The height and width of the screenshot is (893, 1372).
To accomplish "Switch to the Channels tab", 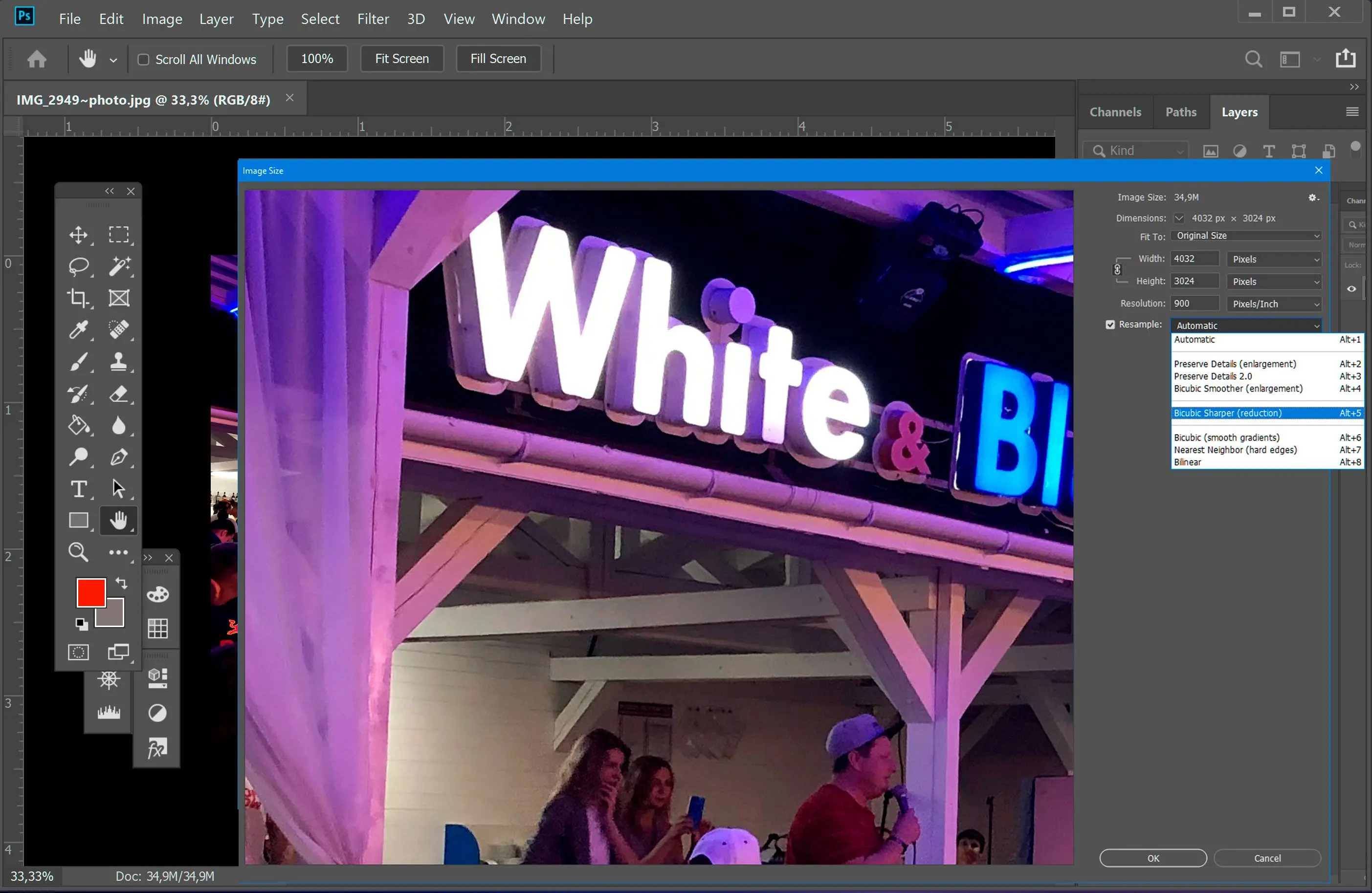I will tap(1116, 111).
